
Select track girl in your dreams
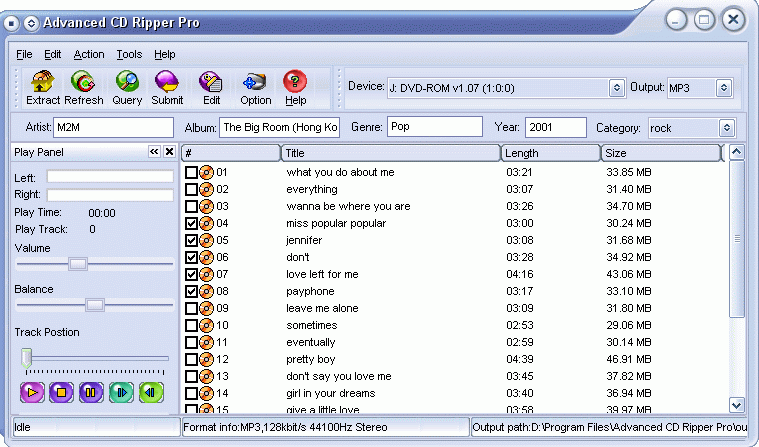point(331,393)
